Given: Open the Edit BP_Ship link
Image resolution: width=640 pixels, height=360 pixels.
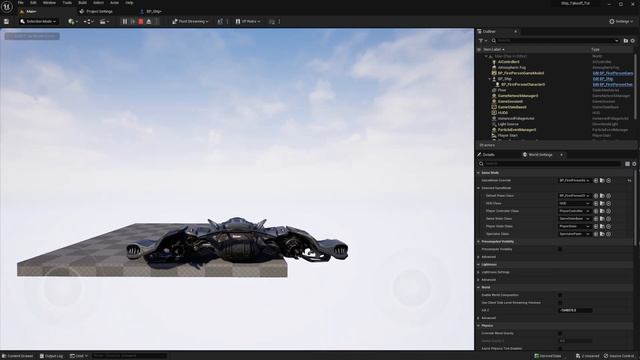Looking at the screenshot, I should [603, 79].
